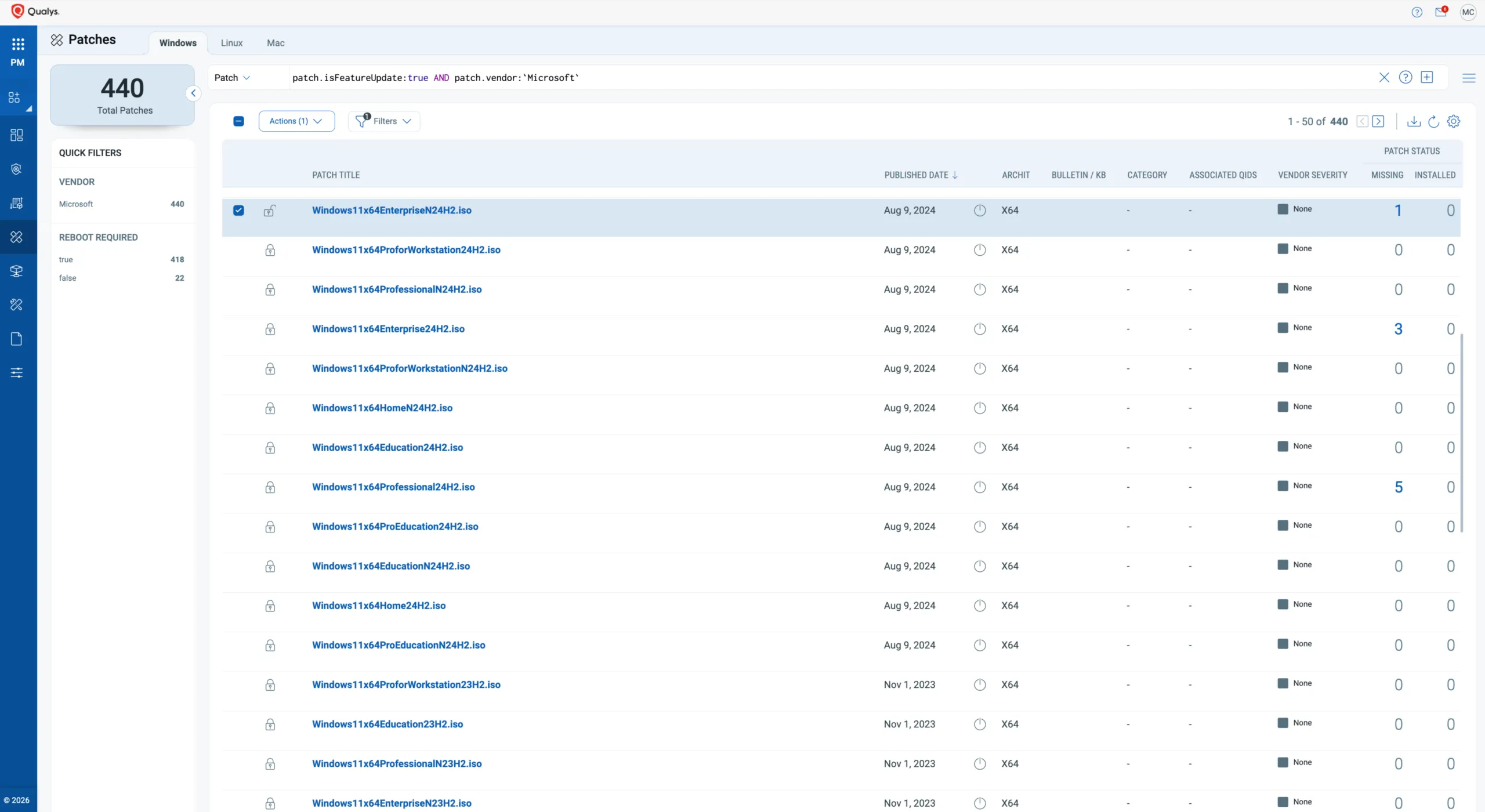This screenshot has width=1485, height=812.
Task: Click lock icon for Windows11x64ProforWorkstation24H2.iso
Action: tap(270, 250)
